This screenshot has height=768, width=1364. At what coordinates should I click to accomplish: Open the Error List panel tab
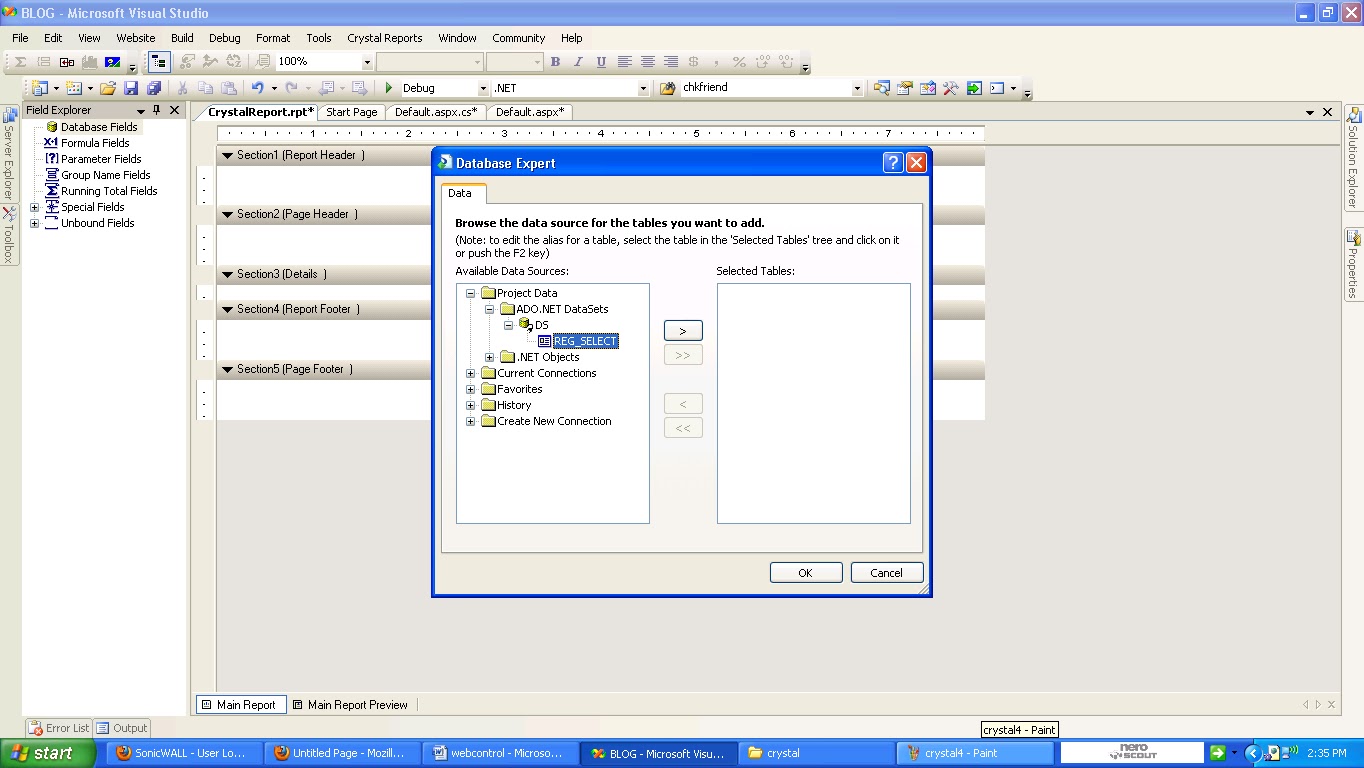[x=59, y=728]
